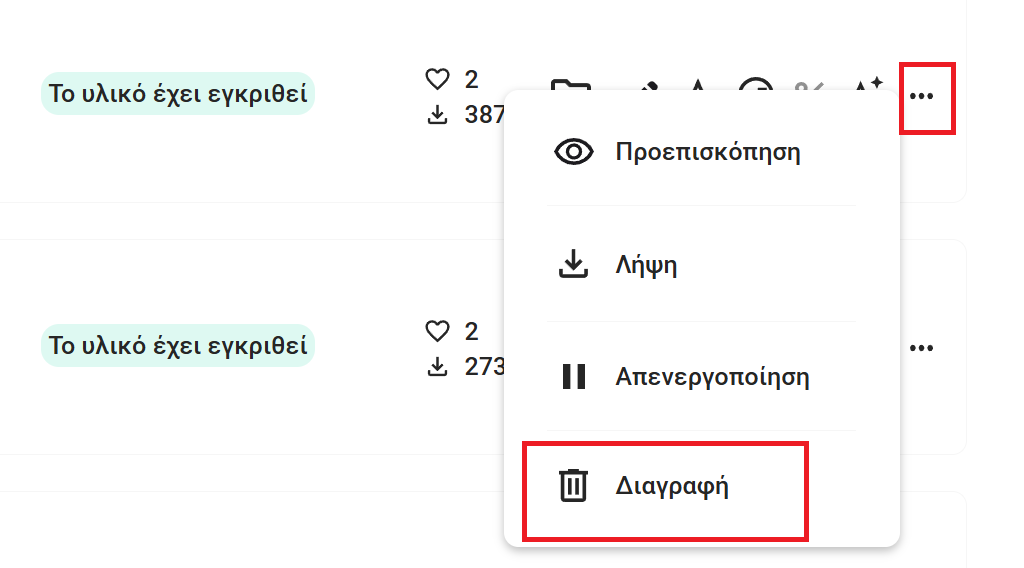Screen dimensions: 1024x568
Task: Click the 387 download count
Action: click(484, 115)
